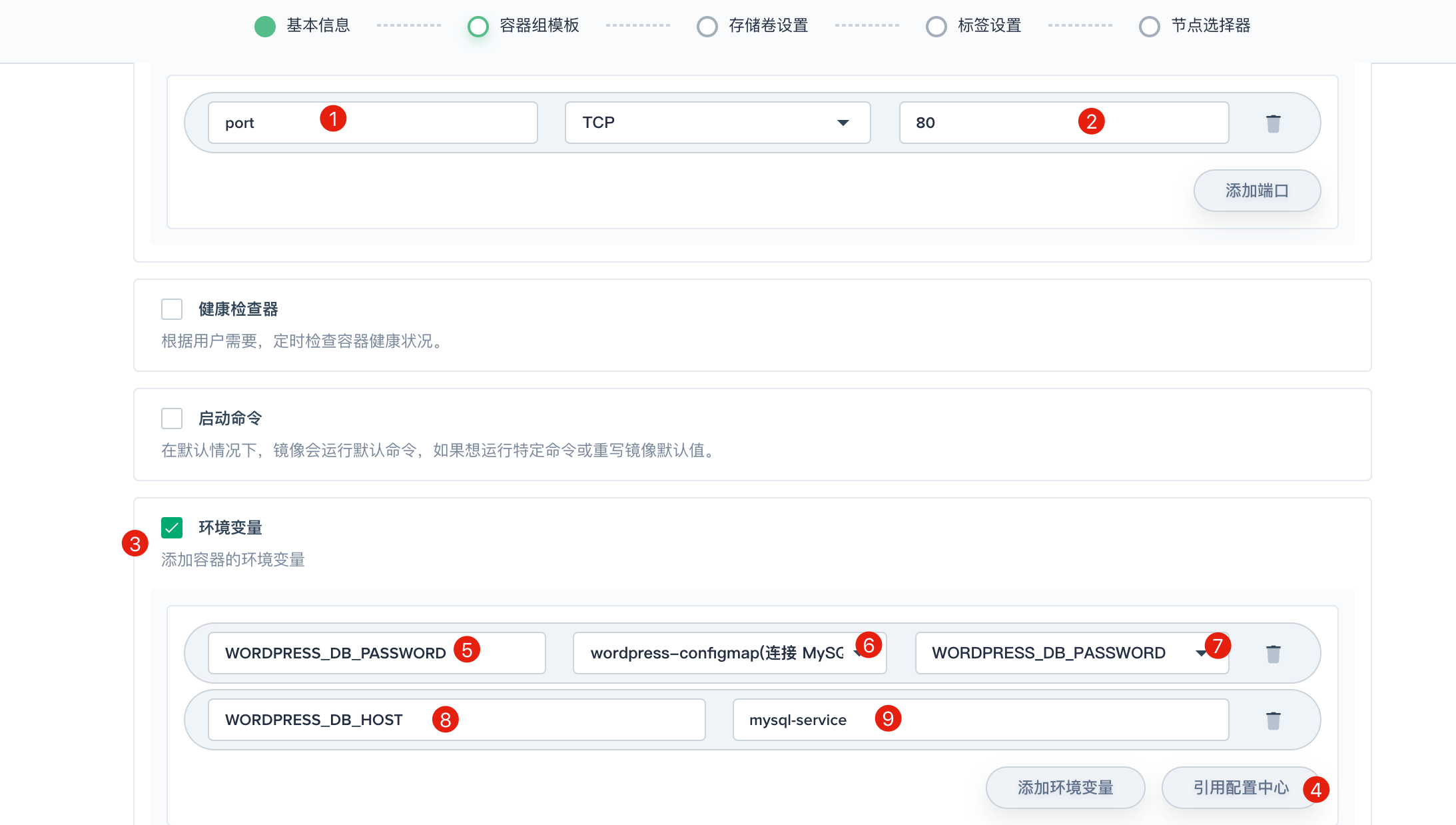Delete the port 80 row with trash icon
The height and width of the screenshot is (825, 1456).
[x=1273, y=123]
